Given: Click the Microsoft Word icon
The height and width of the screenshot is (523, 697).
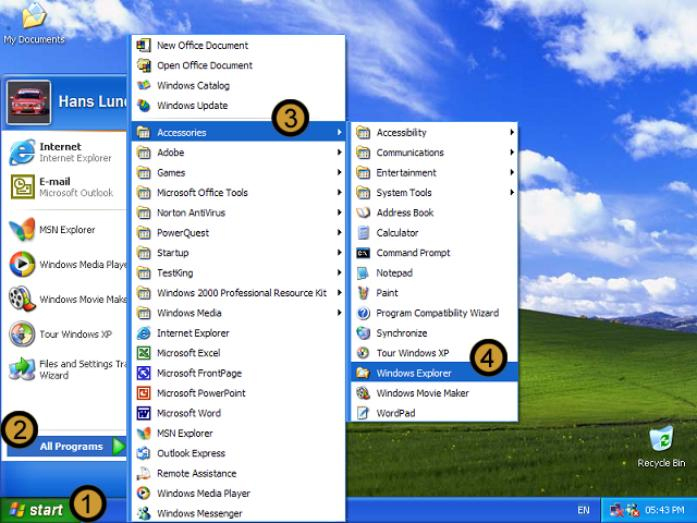Looking at the screenshot, I should tap(144, 413).
